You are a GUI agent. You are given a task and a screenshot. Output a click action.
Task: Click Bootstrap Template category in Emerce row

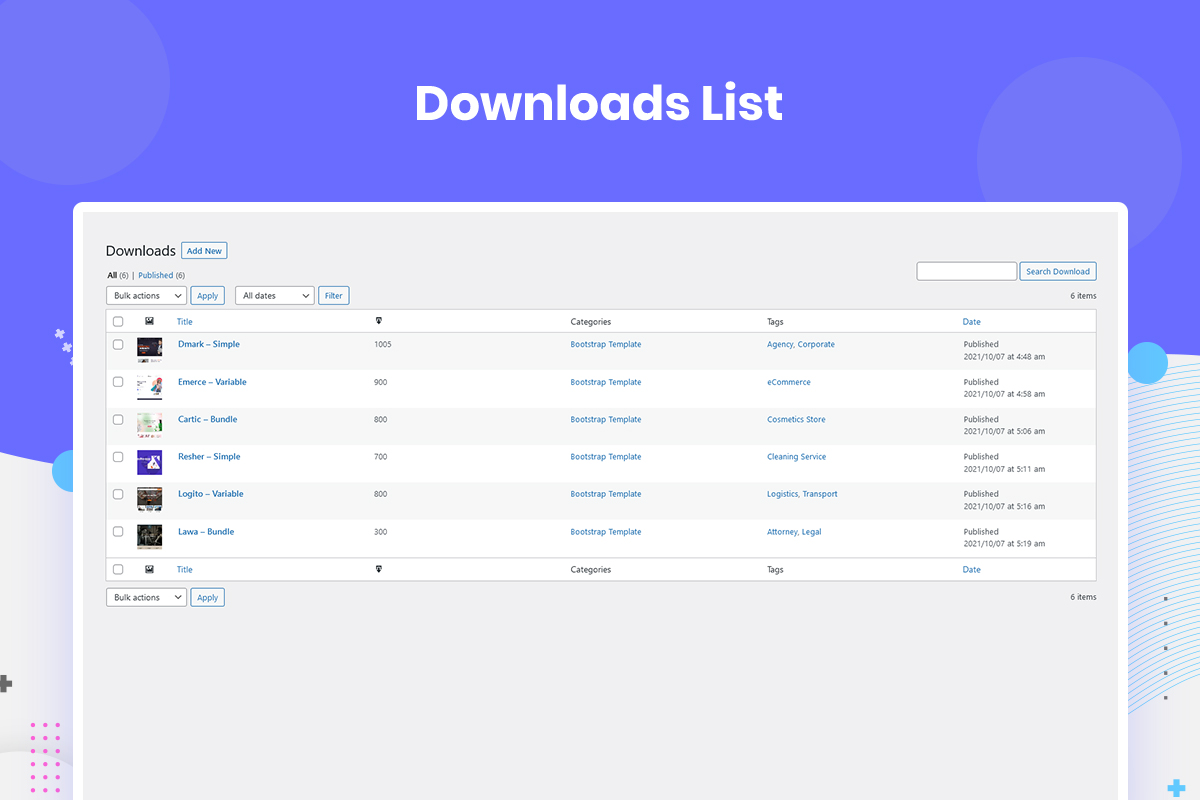pyautogui.click(x=606, y=382)
